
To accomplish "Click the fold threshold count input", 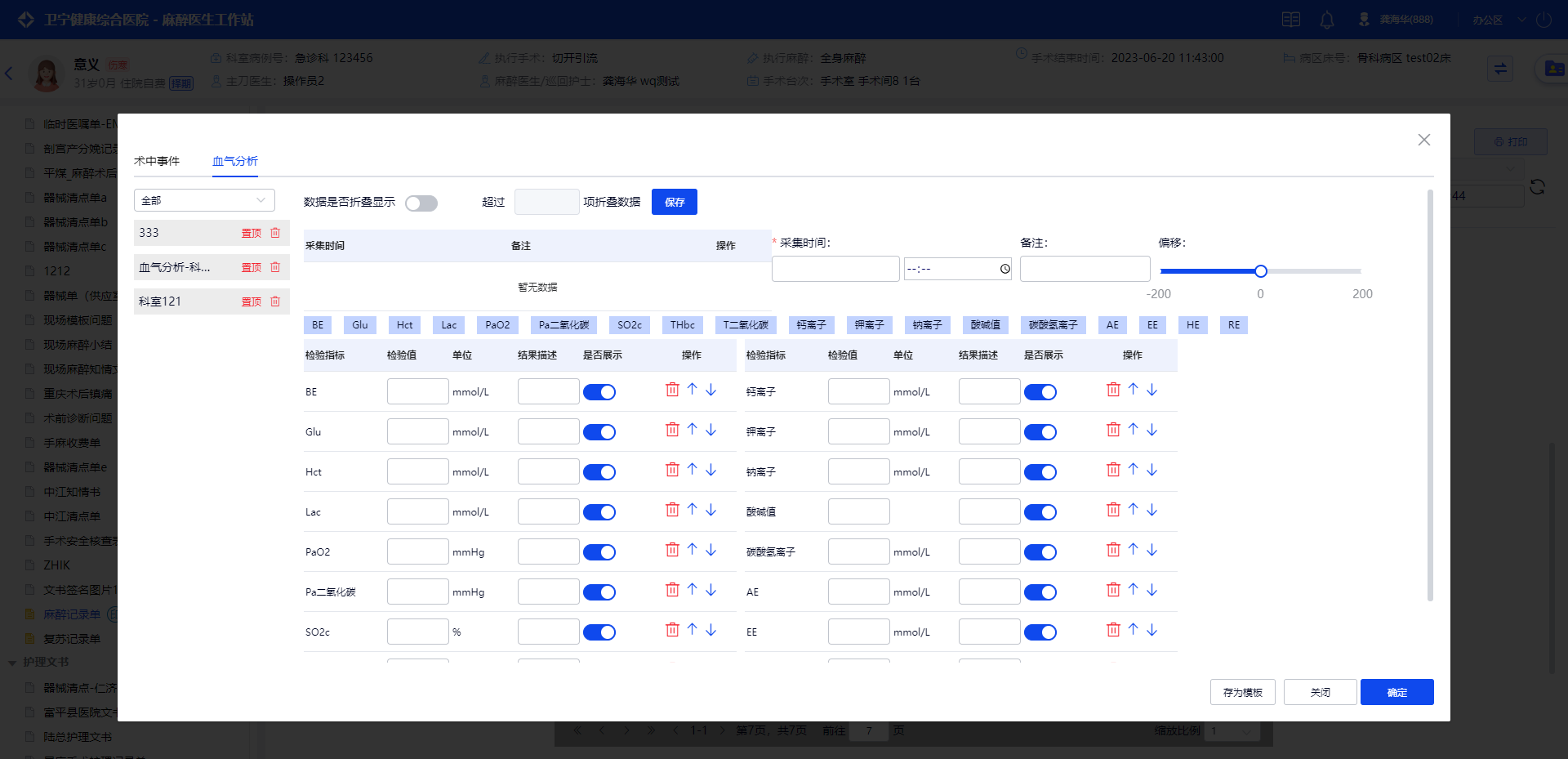I will [547, 202].
